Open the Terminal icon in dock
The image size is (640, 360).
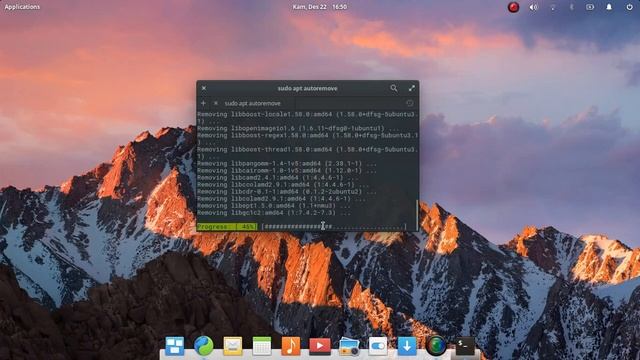click(x=465, y=346)
